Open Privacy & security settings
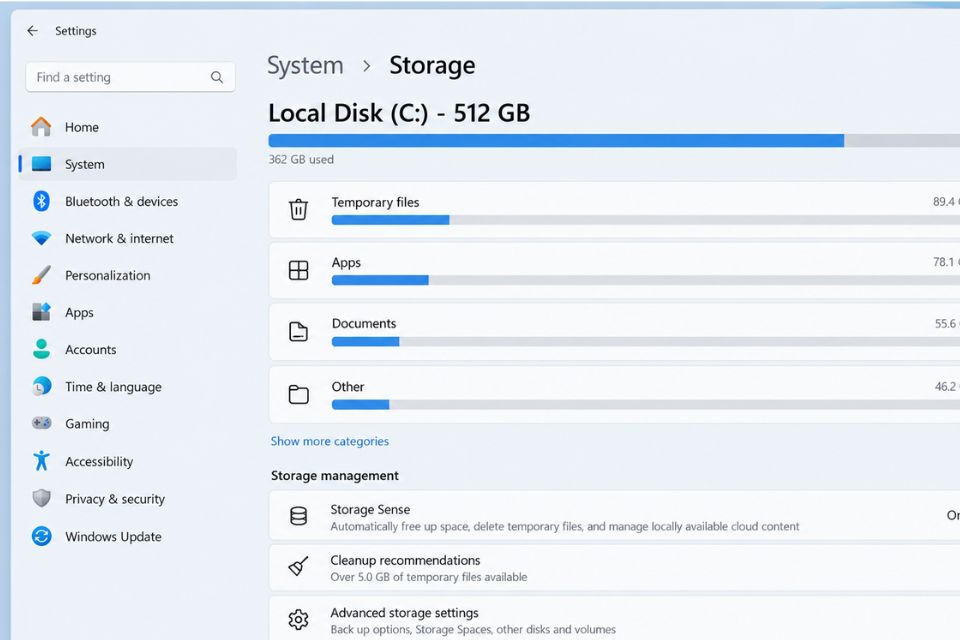The width and height of the screenshot is (960, 640). tap(127, 499)
